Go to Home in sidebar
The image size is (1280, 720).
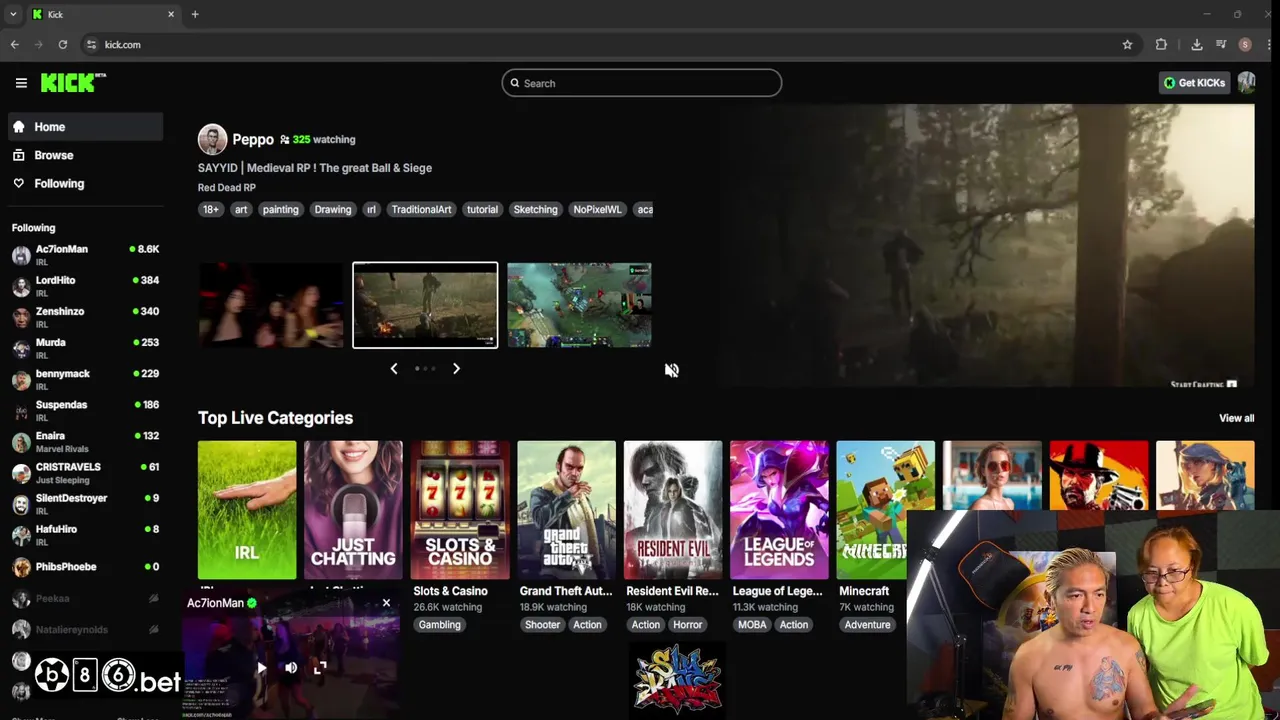click(x=85, y=127)
